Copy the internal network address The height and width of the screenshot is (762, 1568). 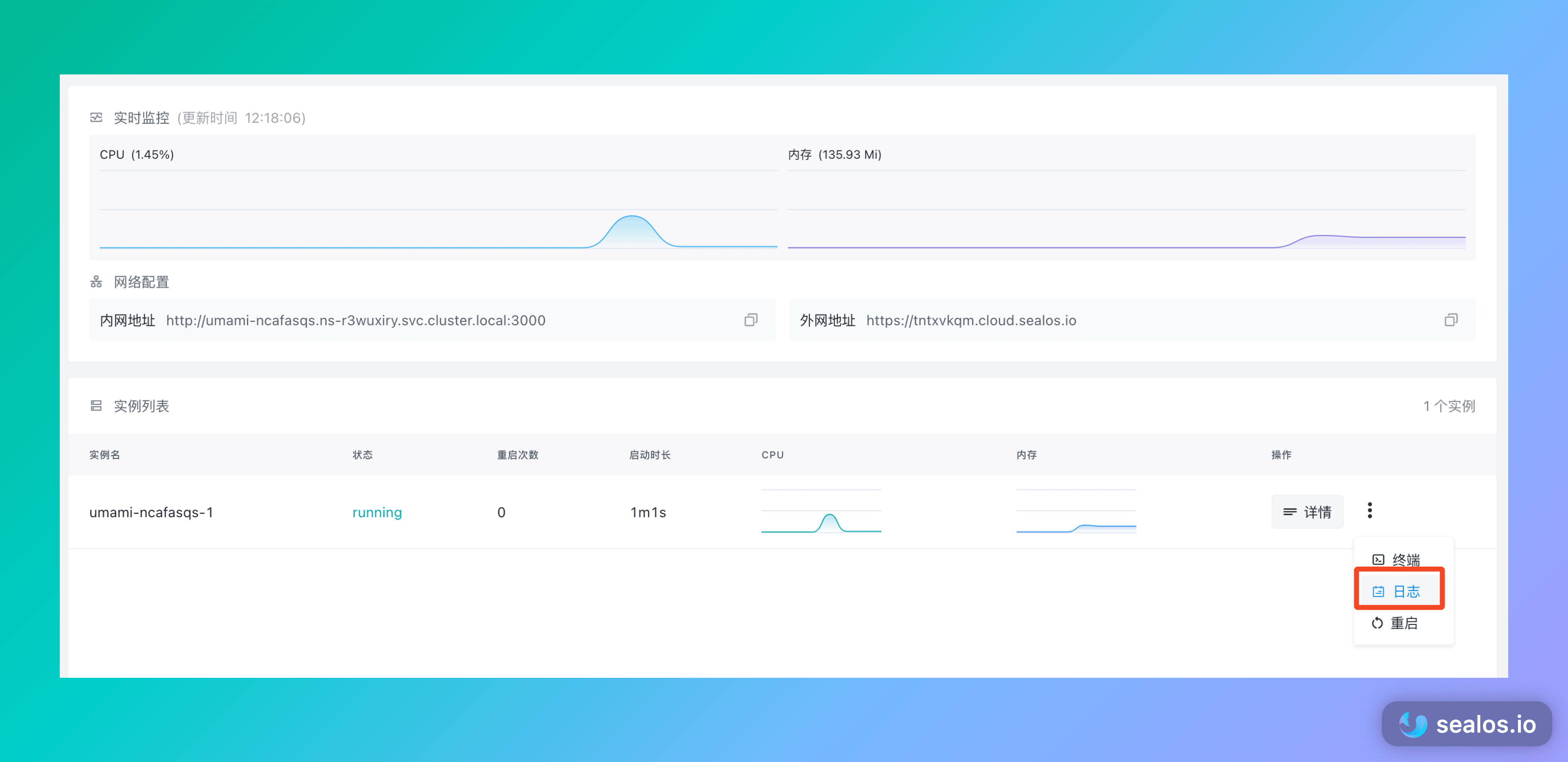click(x=751, y=320)
